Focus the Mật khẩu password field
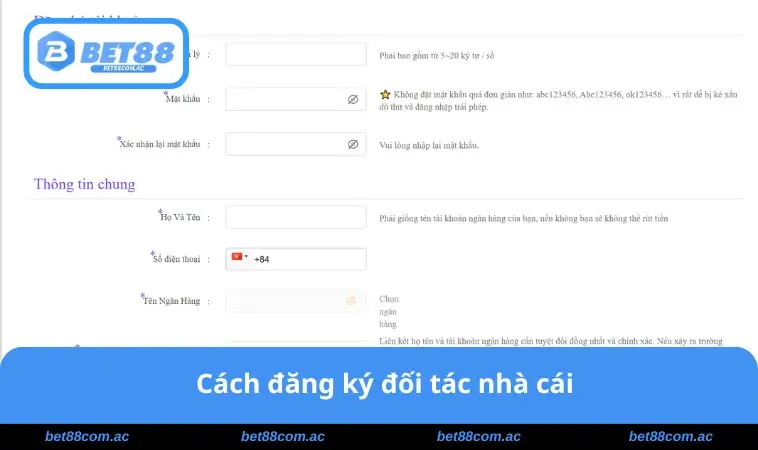Viewport: 758px width, 450px height. [x=295, y=99]
